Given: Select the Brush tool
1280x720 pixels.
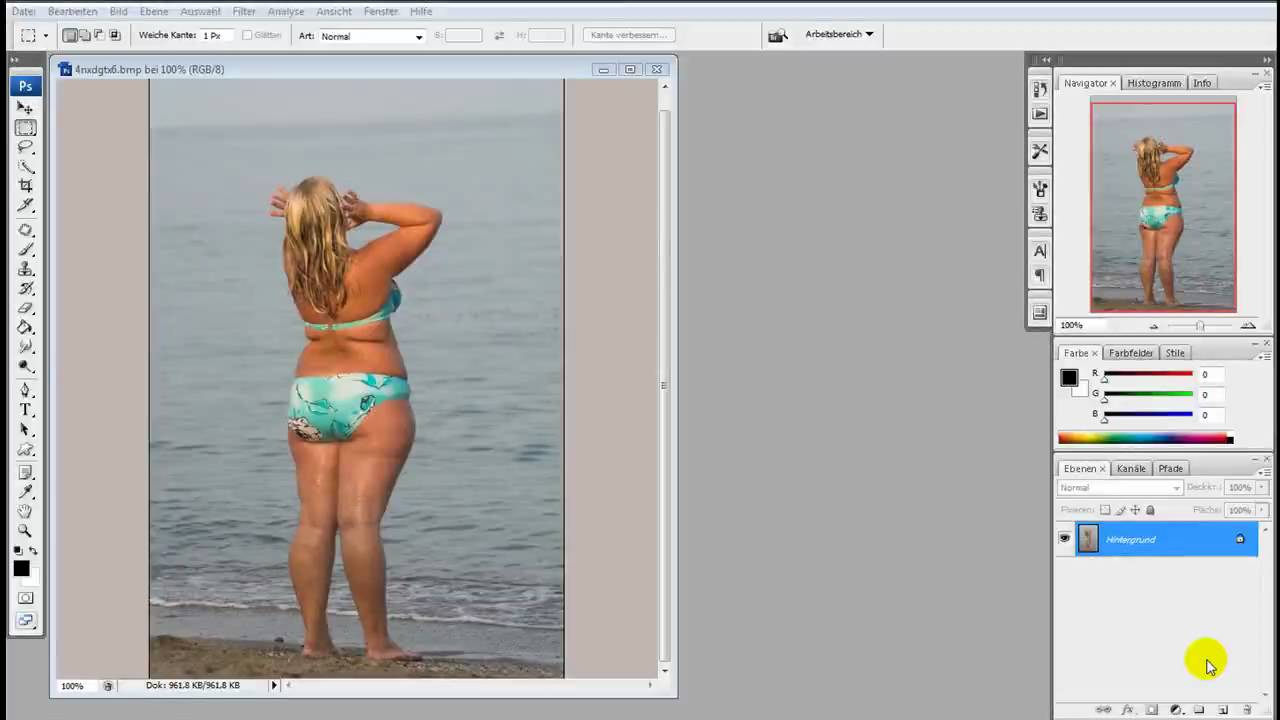Looking at the screenshot, I should click(x=26, y=249).
